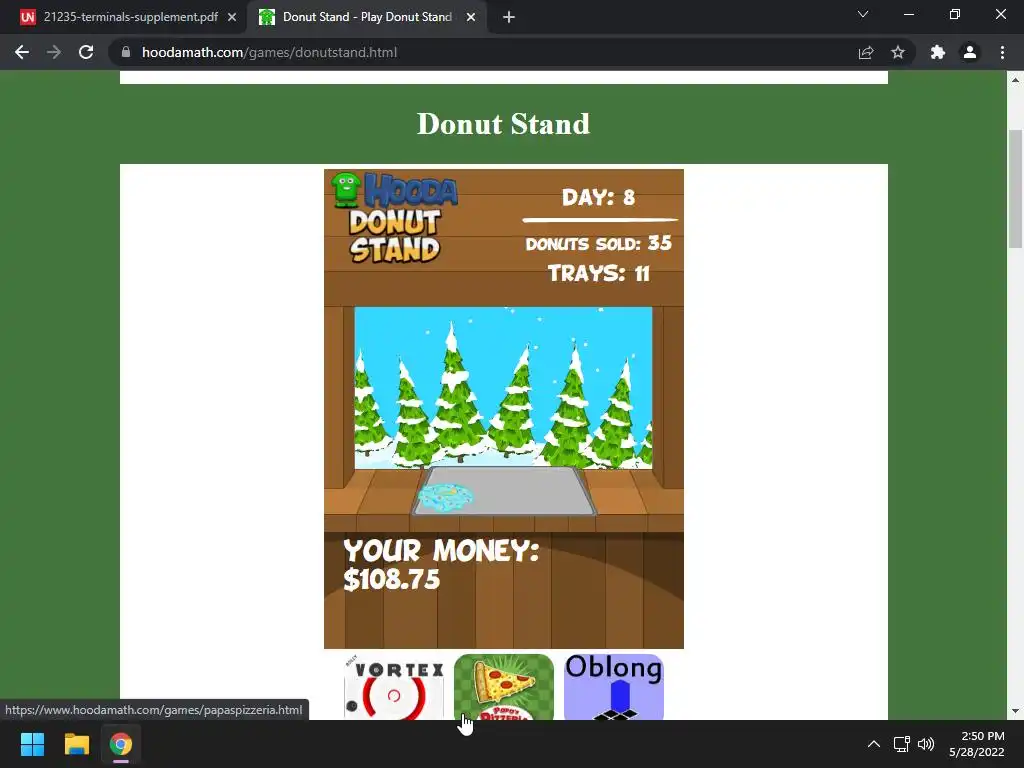Open a new browser tab
The image size is (1024, 768).
(509, 18)
